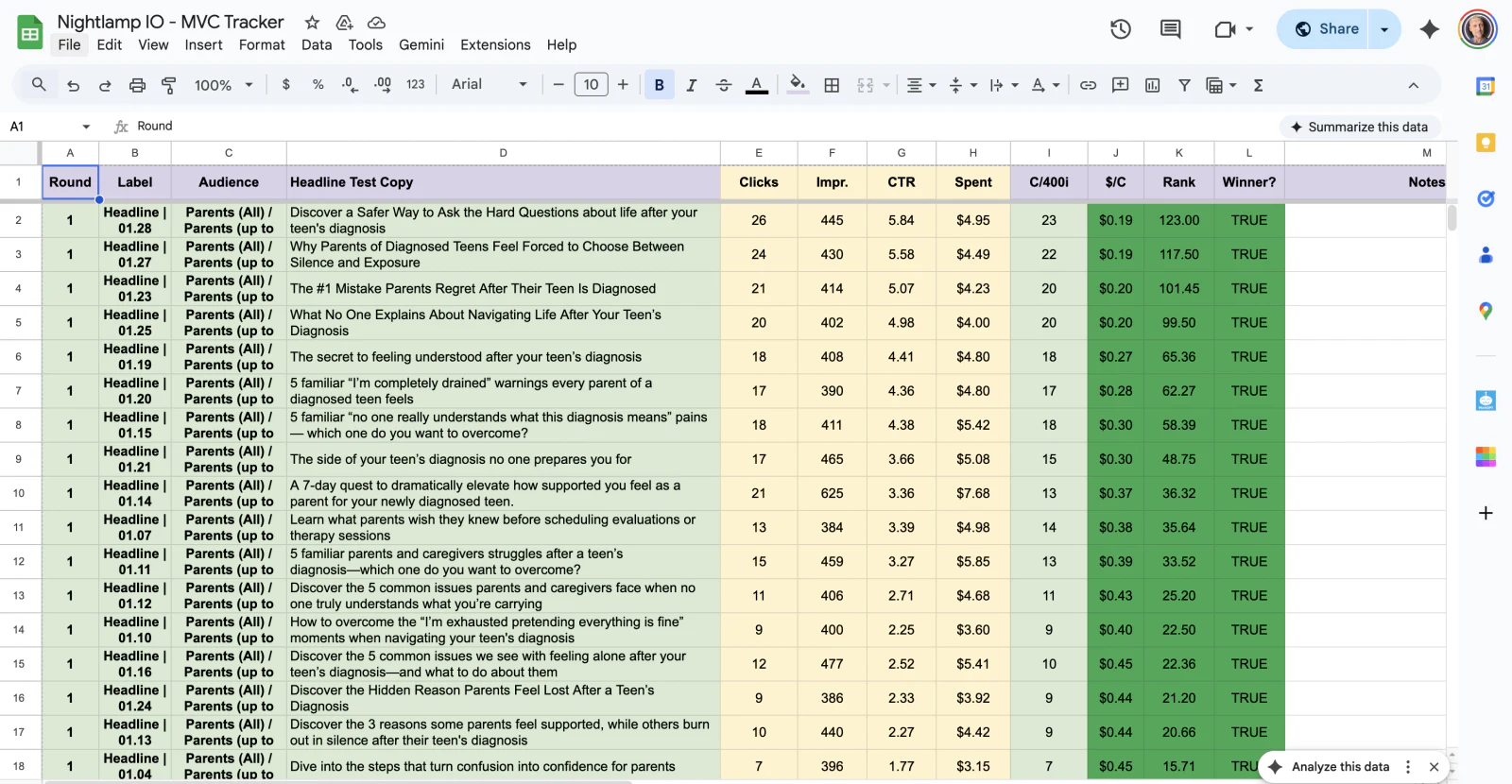1512x784 pixels.
Task: Decrease the font size
Action: coord(558,85)
